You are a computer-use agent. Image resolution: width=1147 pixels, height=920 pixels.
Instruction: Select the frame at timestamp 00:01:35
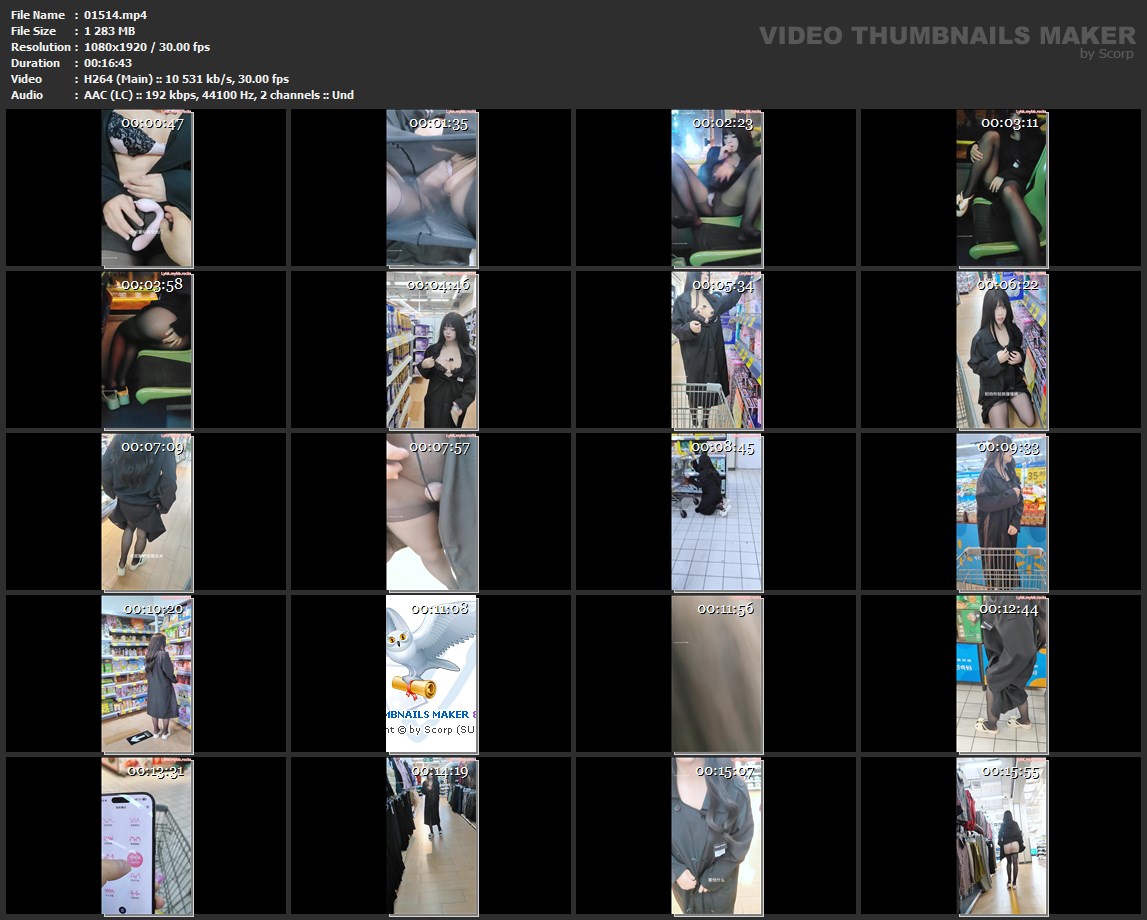432,188
